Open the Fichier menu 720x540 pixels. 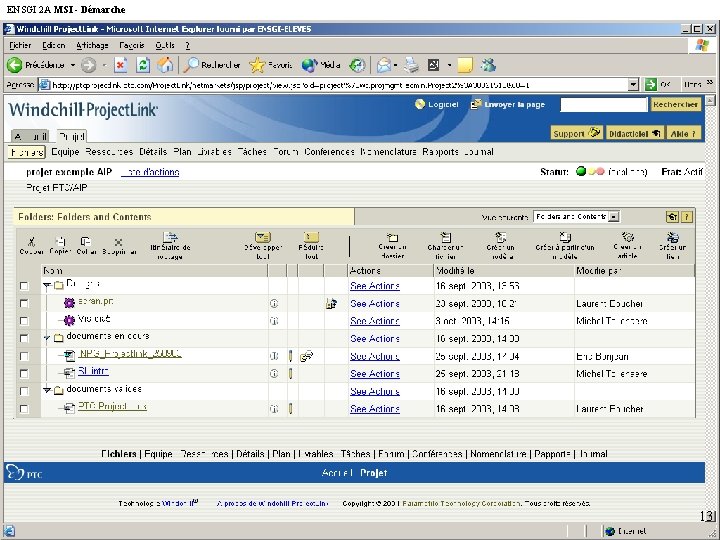(x=20, y=45)
